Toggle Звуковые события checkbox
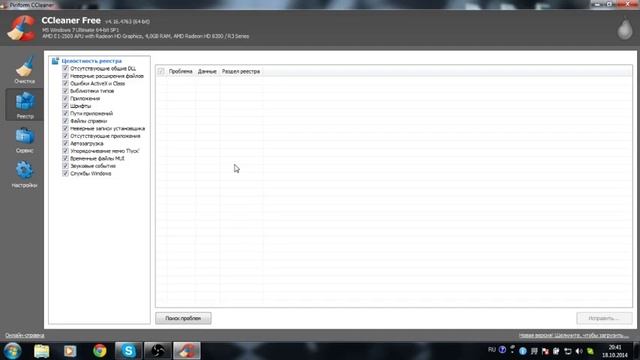Viewport: 640px width, 360px height. click(x=65, y=166)
